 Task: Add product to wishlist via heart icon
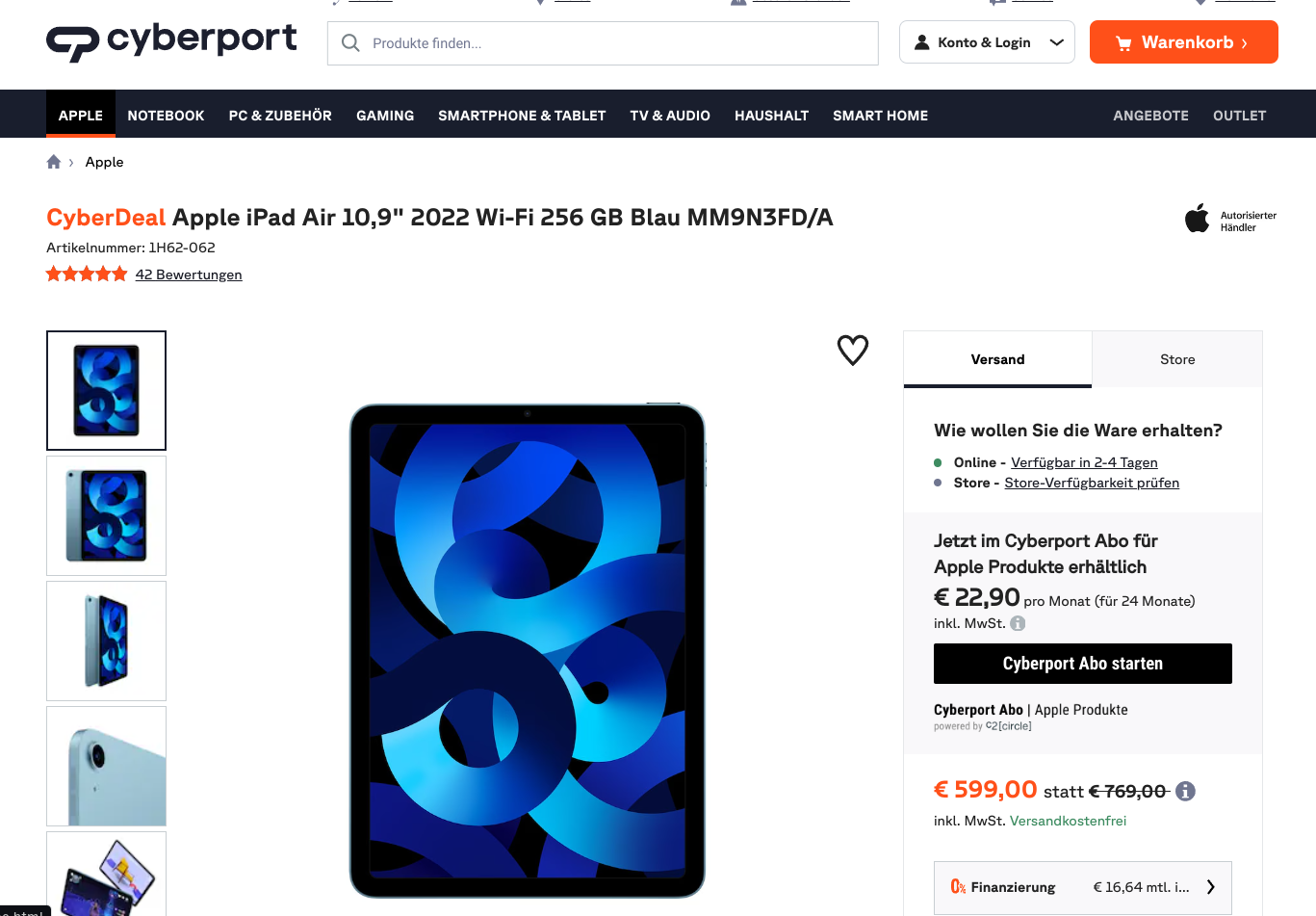(853, 350)
